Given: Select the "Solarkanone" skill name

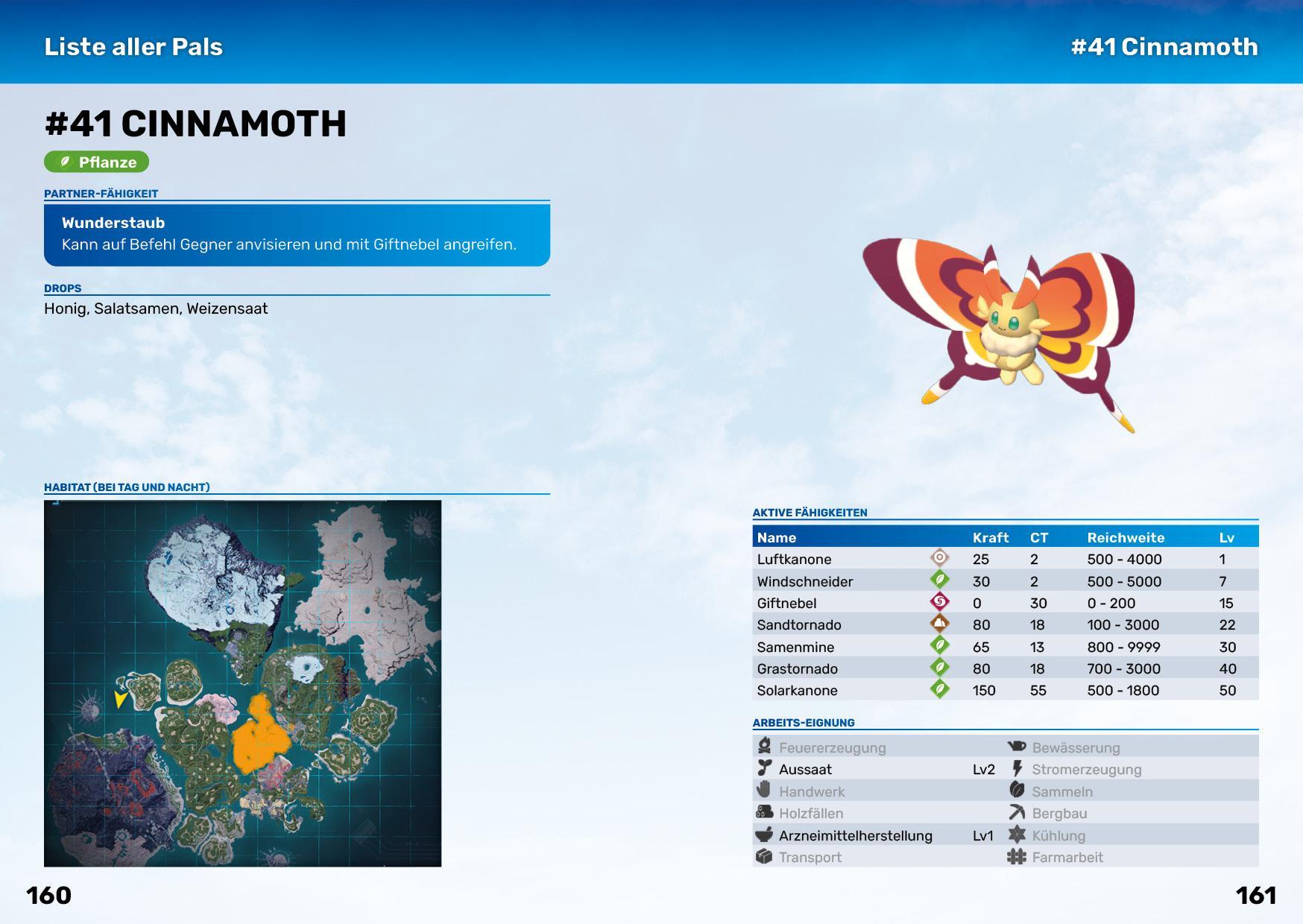Looking at the screenshot, I should [798, 690].
